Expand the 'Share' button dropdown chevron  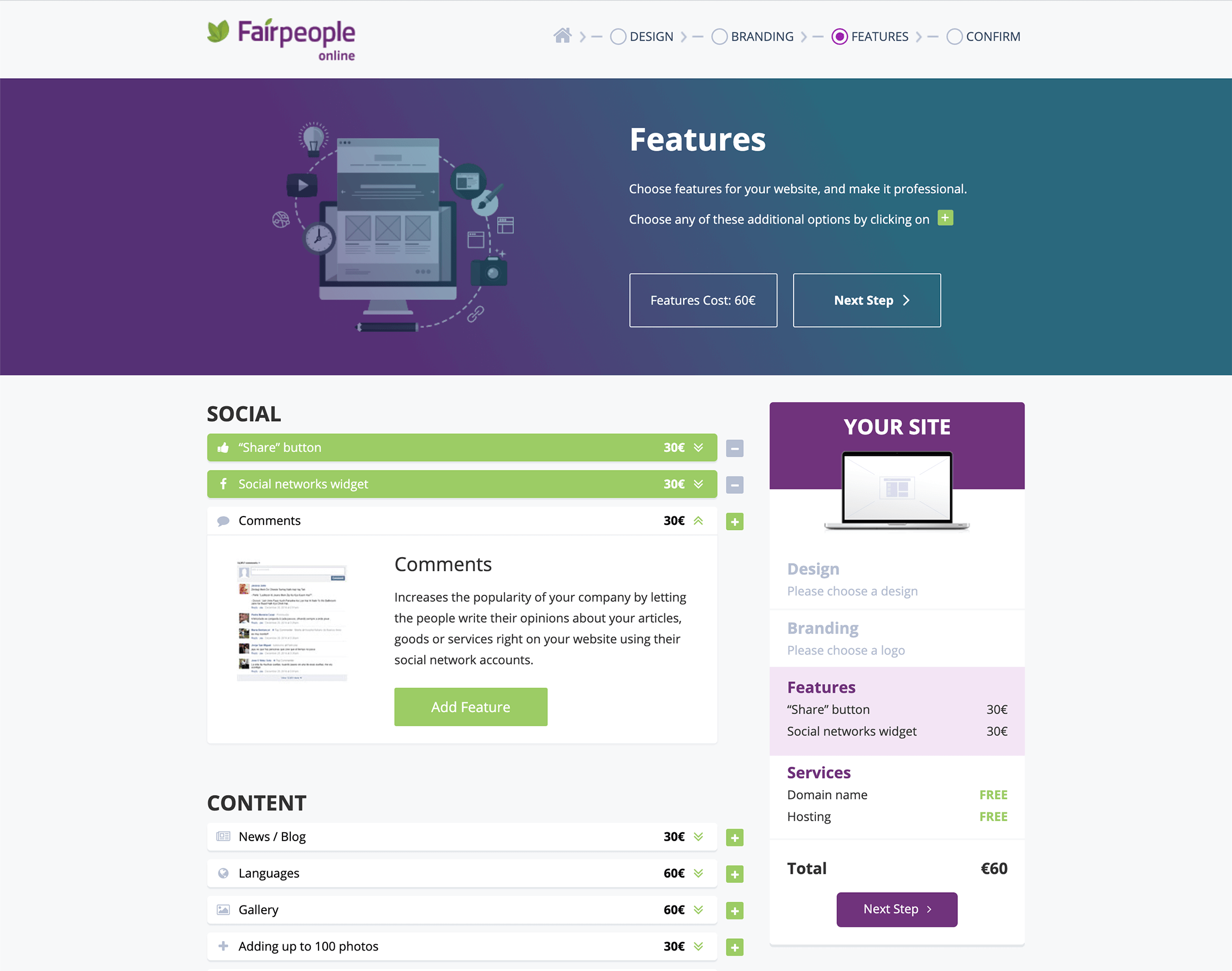click(x=701, y=447)
